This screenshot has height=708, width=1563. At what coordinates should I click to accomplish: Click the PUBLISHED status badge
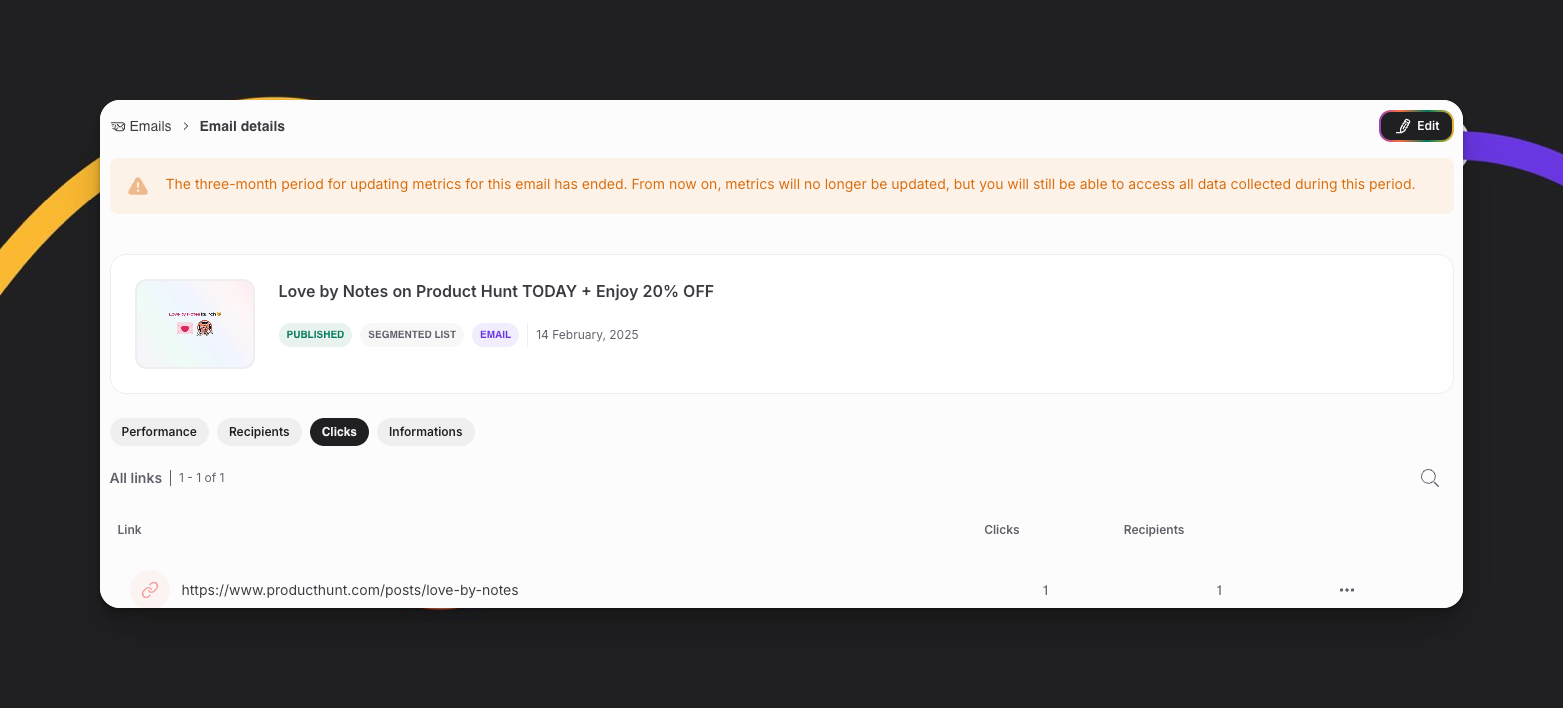coord(315,335)
